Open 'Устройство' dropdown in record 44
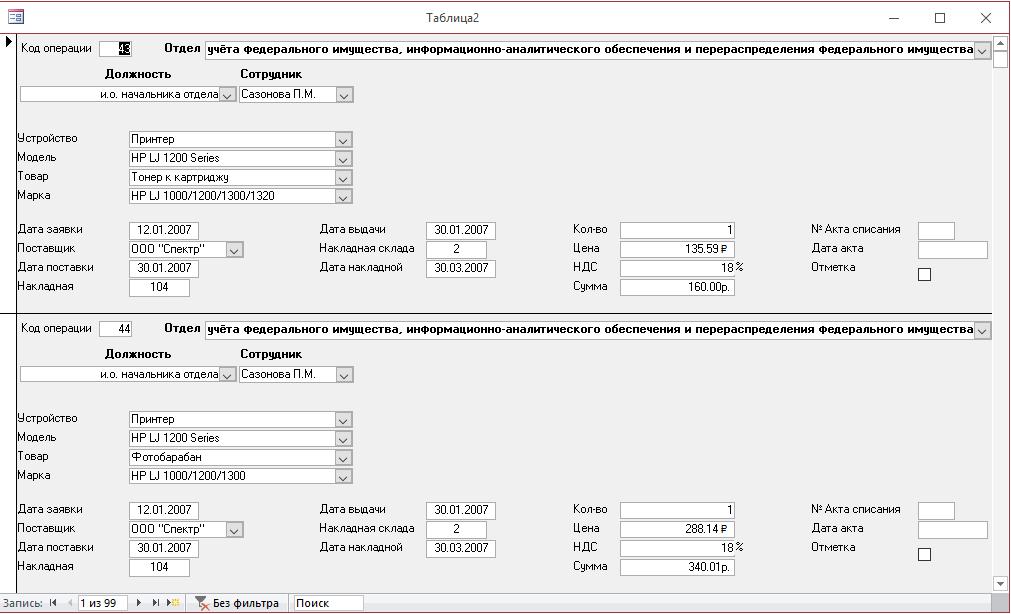Image resolution: width=1011 pixels, height=614 pixels. click(x=343, y=420)
